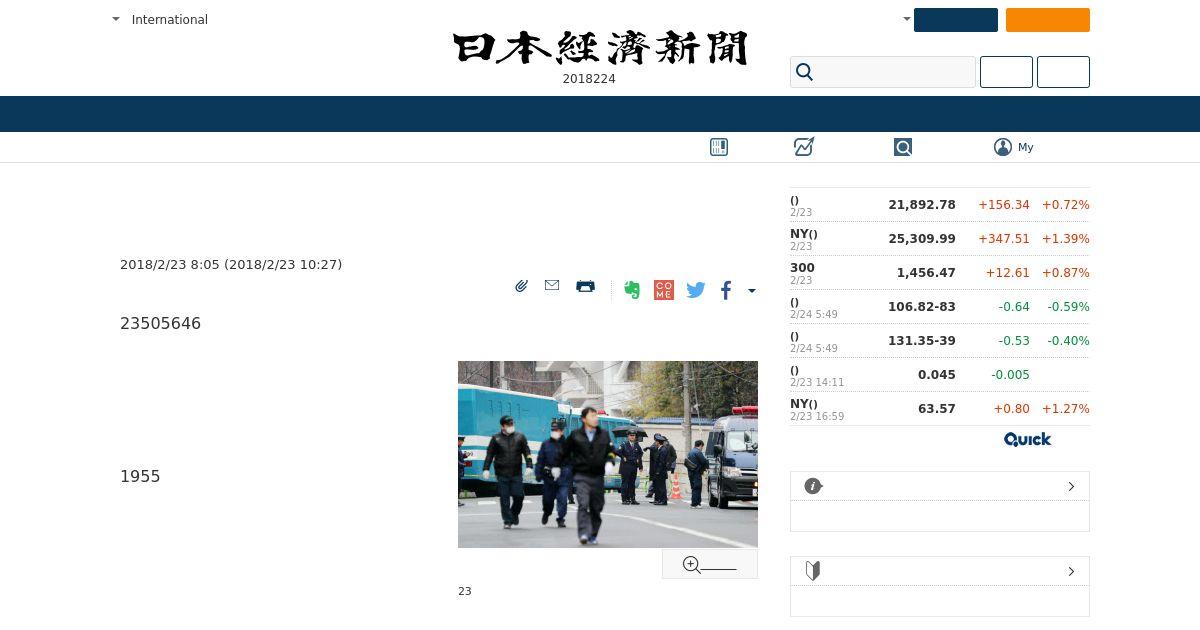Image resolution: width=1200 pixels, height=630 pixels.
Task: Open the My account profile icon
Action: point(1003,147)
